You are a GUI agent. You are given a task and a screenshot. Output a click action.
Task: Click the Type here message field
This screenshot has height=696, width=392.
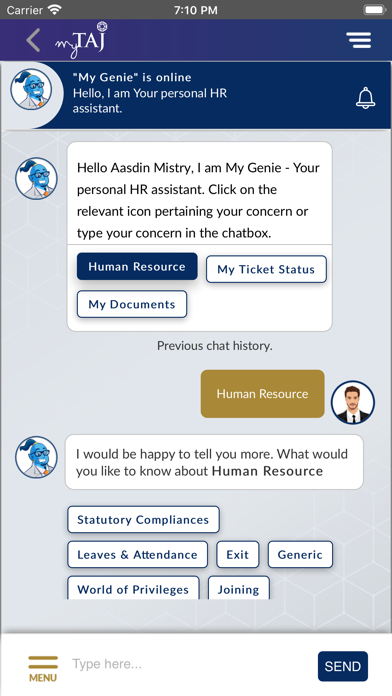point(191,664)
